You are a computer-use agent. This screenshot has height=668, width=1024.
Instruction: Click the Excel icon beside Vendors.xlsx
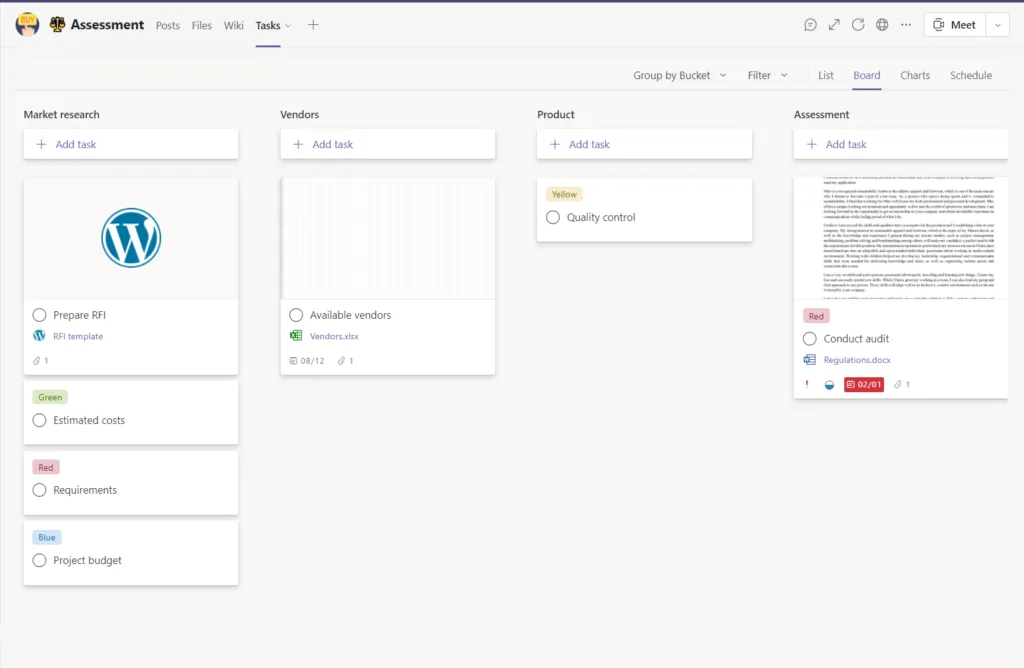(296, 336)
